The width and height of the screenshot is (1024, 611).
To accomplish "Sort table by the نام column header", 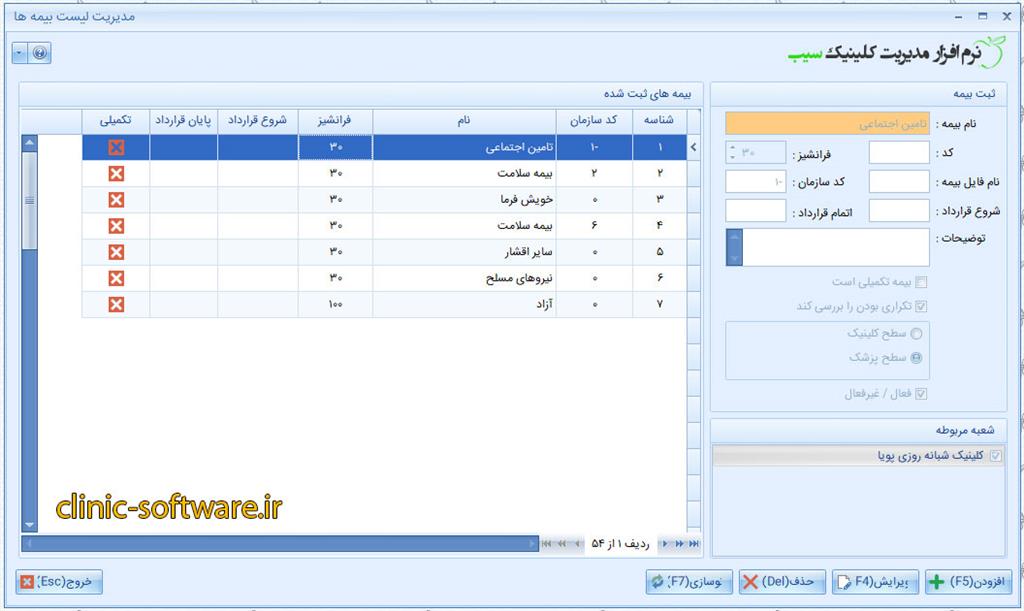I will coord(464,121).
